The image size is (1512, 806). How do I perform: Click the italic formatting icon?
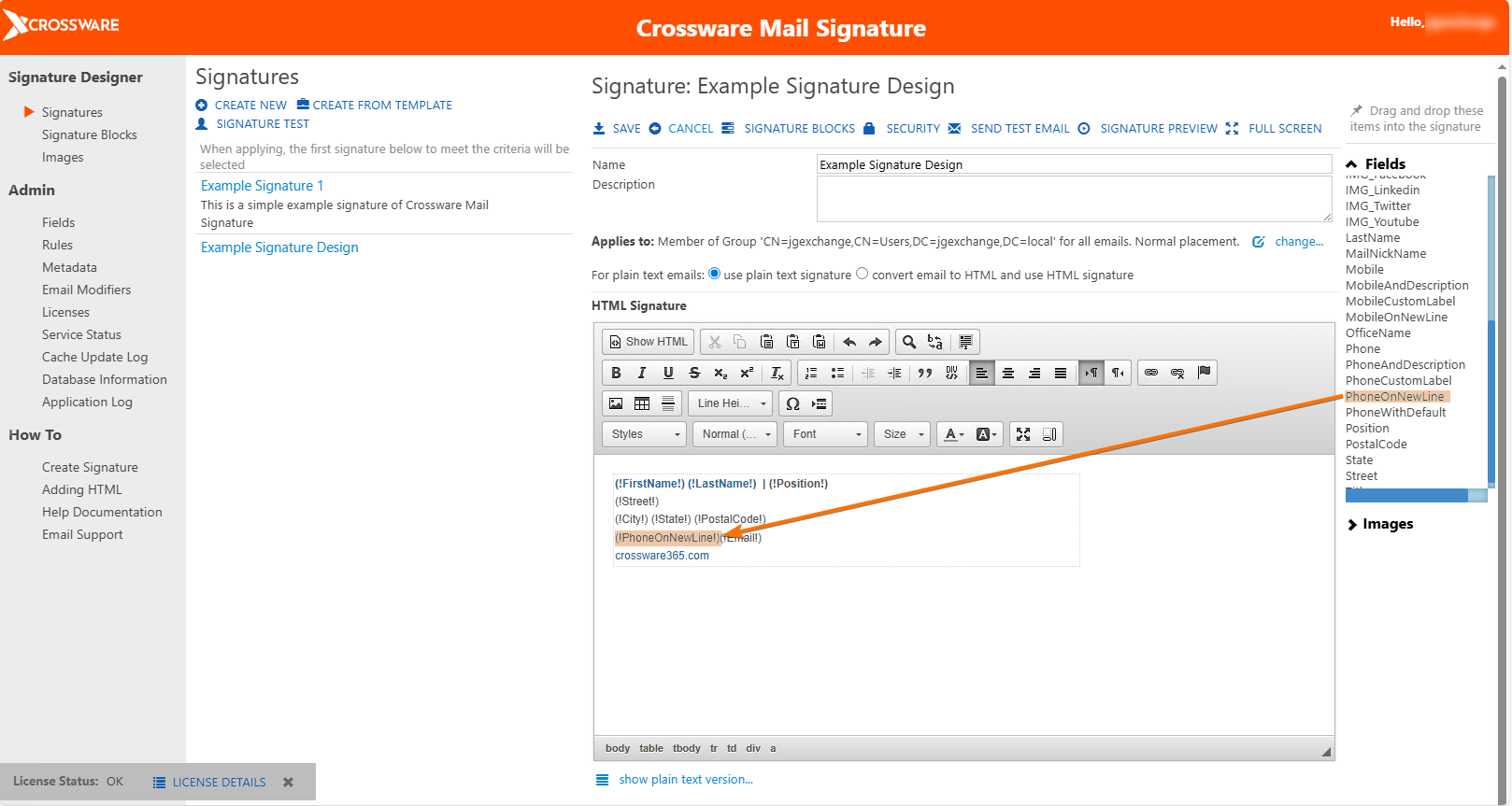coord(642,373)
